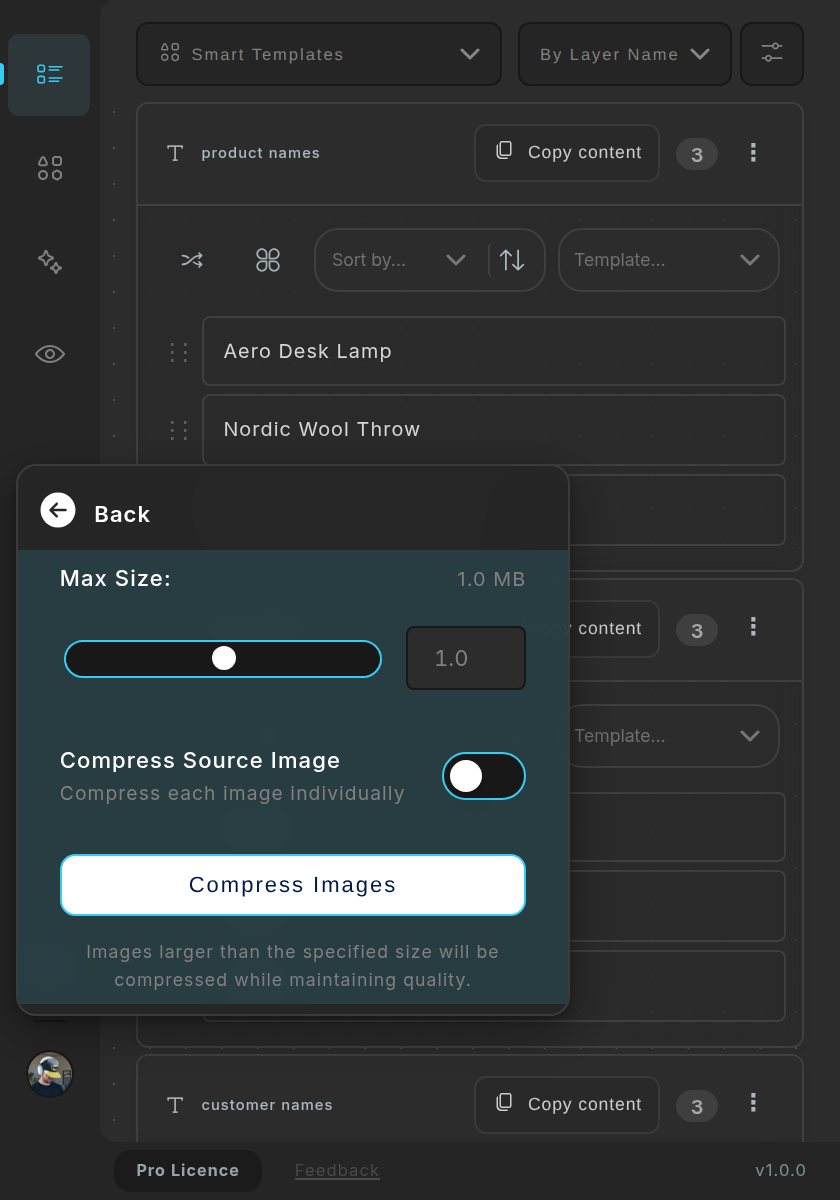Image resolution: width=840 pixels, height=1200 pixels.
Task: Open By Layer Name dropdown
Action: [625, 54]
